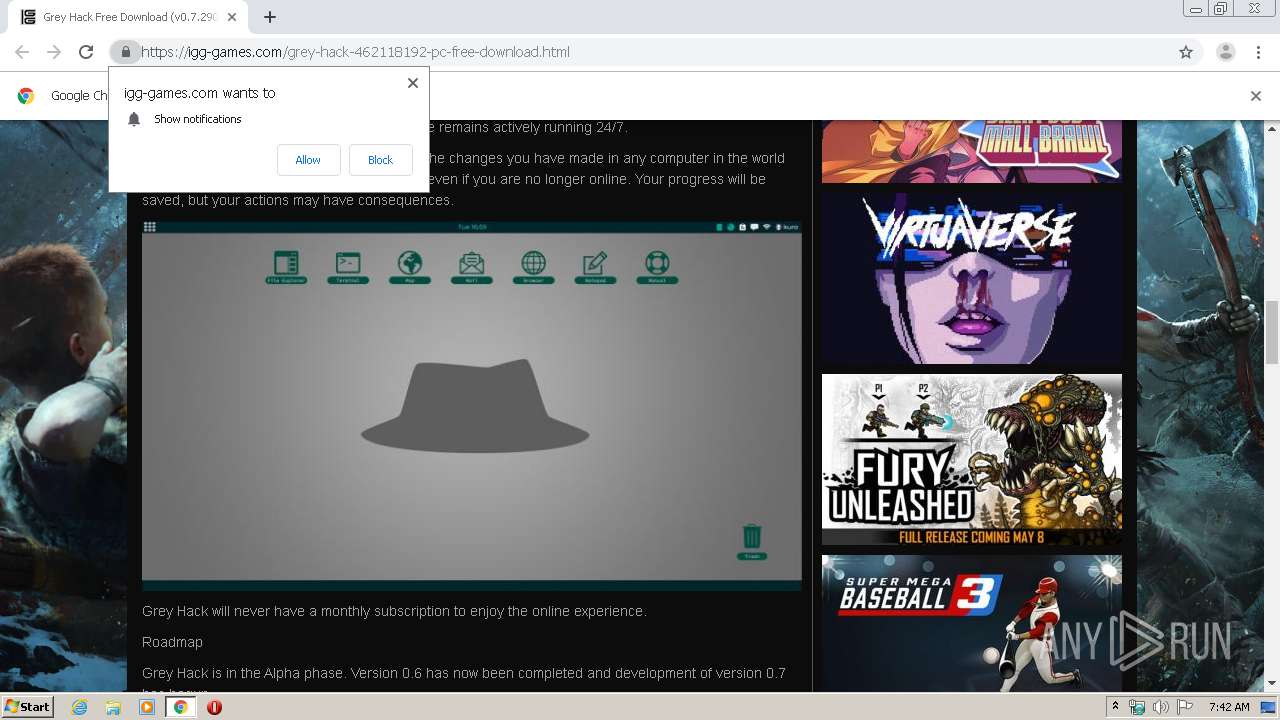Open the Grey Hack desktop screenshot
The width and height of the screenshot is (1280, 720).
[472, 405]
